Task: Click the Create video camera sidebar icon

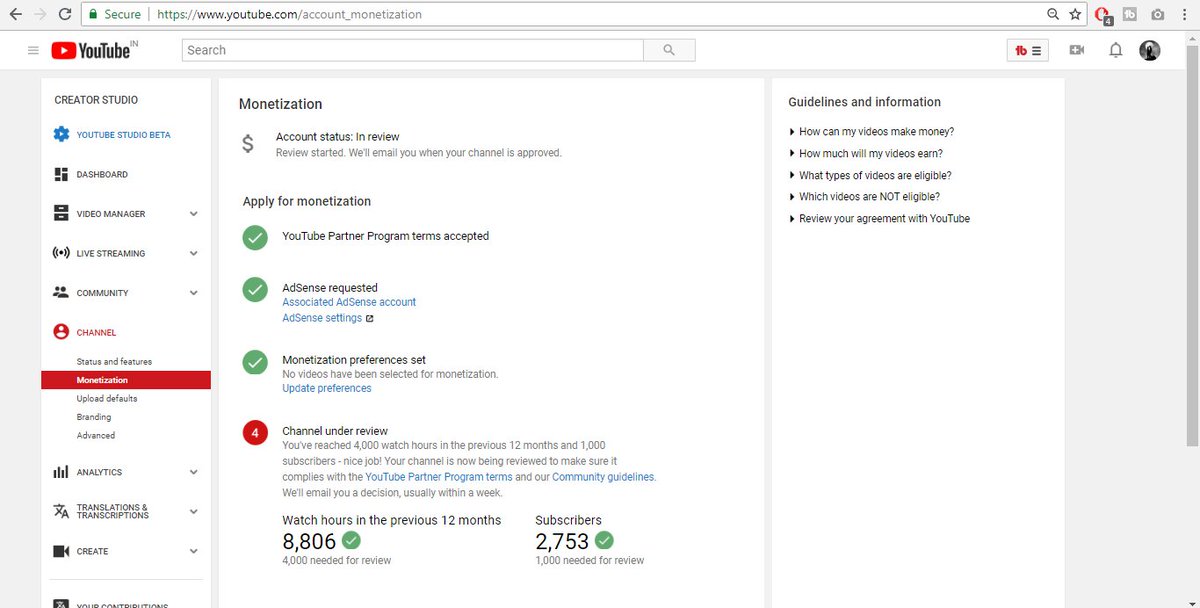Action: (x=61, y=551)
